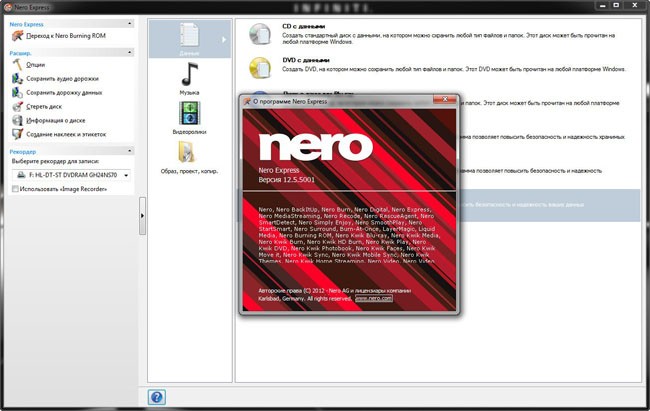Click the Образ, проект, копир. label
Viewport: 650px width, 411px height.
click(x=189, y=171)
